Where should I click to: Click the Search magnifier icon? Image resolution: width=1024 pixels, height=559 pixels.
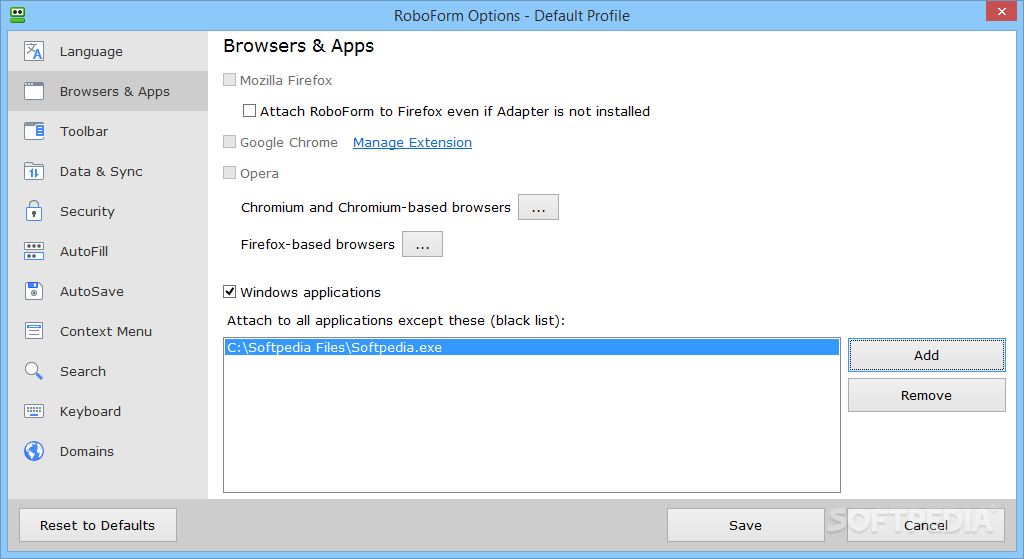(34, 371)
